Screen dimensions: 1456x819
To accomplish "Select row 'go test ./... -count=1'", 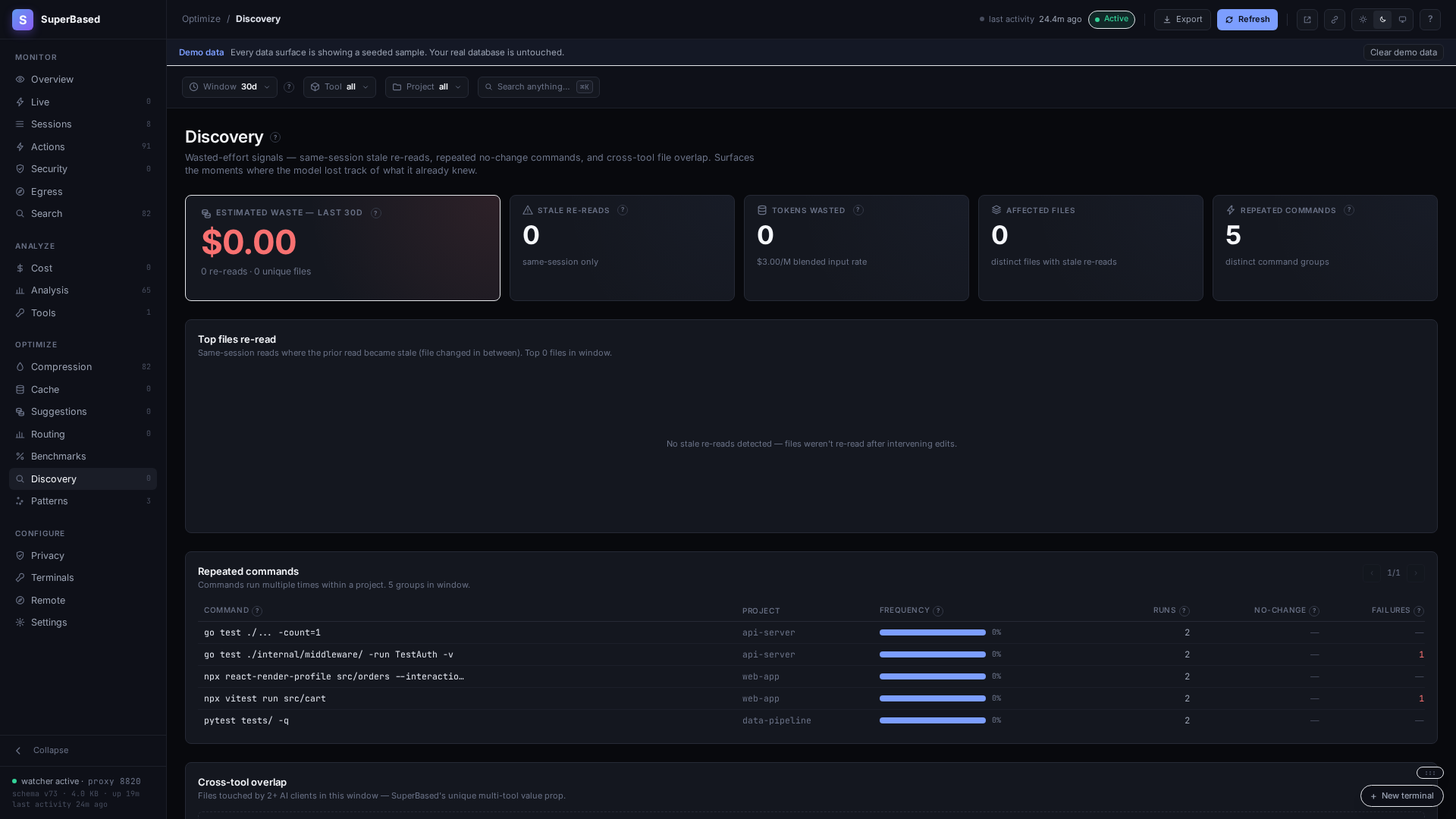I will (811, 632).
